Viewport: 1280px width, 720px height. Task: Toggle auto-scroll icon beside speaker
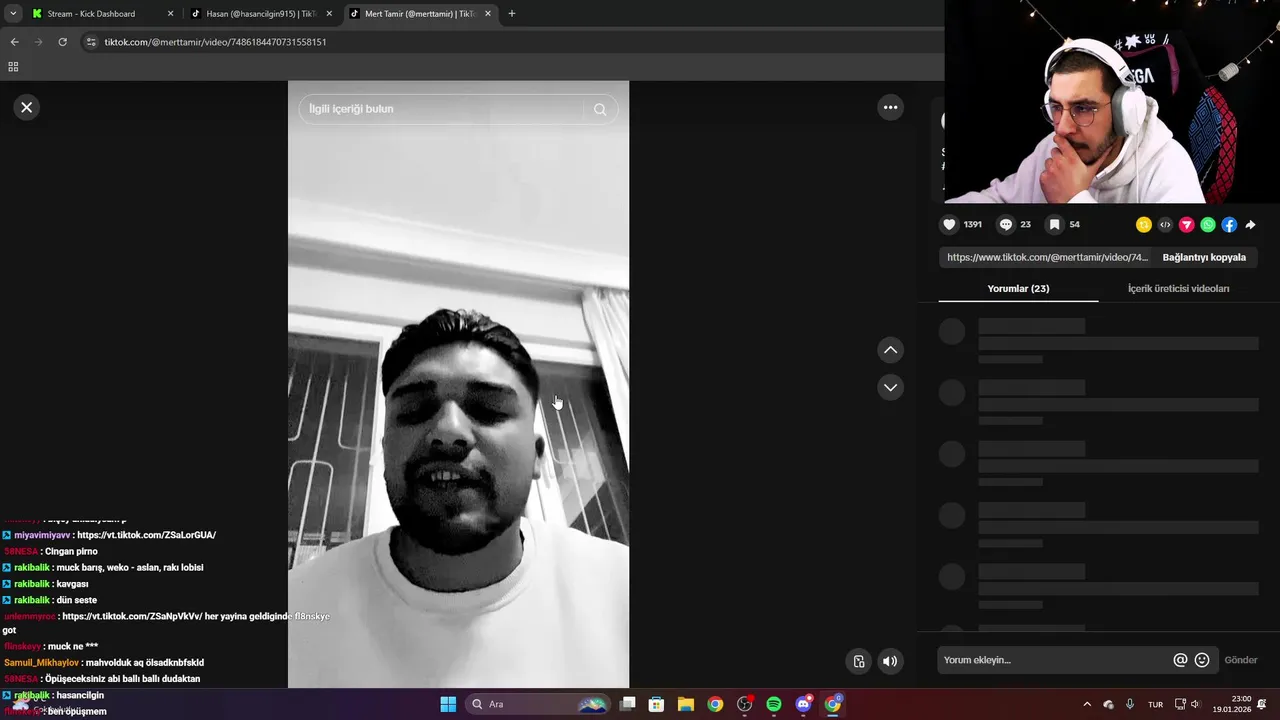coord(858,661)
